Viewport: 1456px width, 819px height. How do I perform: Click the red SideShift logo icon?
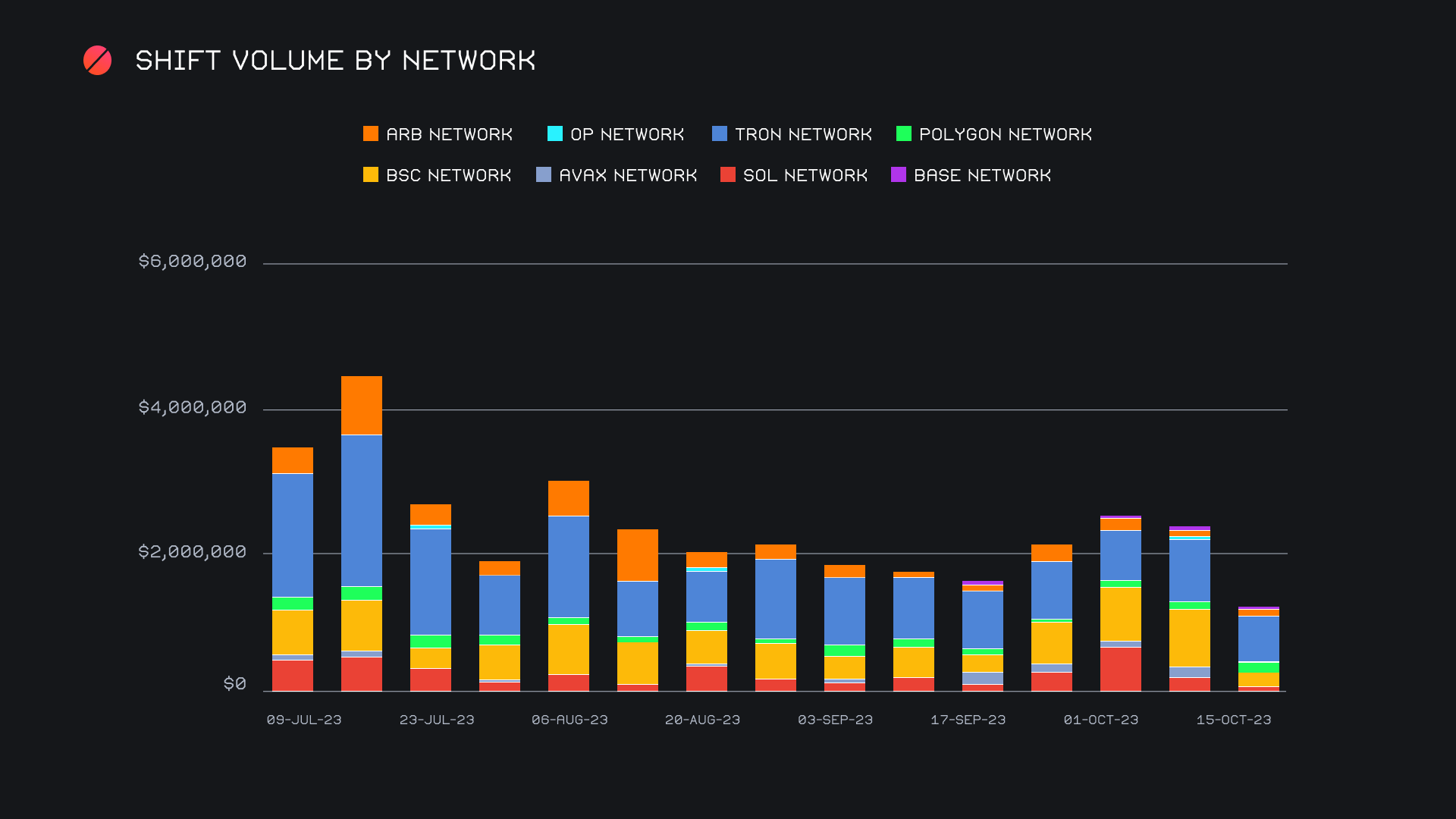(97, 61)
